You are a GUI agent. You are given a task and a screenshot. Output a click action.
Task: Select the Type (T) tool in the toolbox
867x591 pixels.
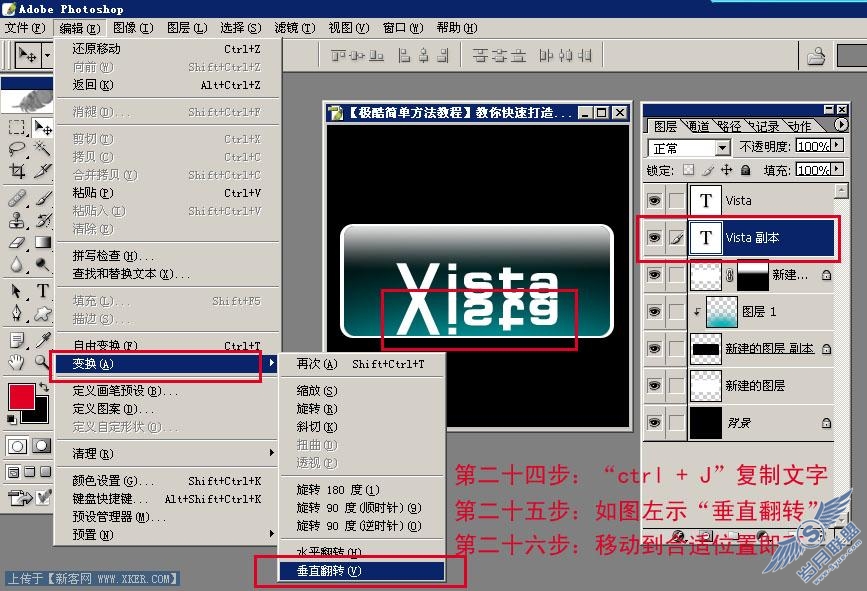(42, 291)
